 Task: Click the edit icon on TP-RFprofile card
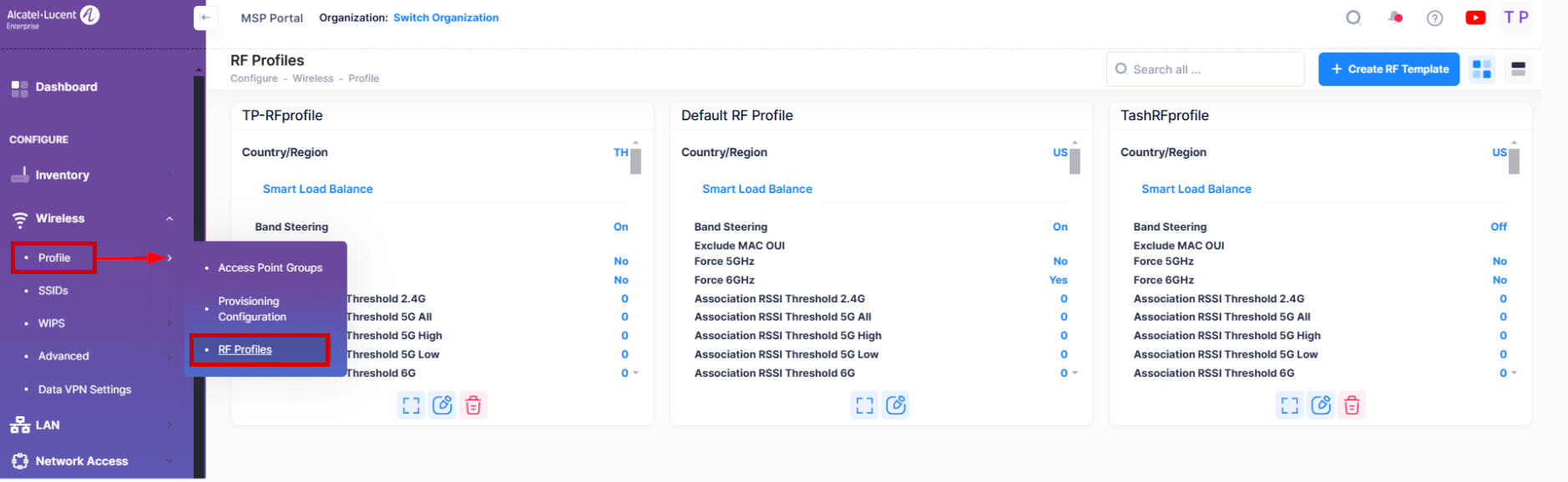(x=443, y=406)
